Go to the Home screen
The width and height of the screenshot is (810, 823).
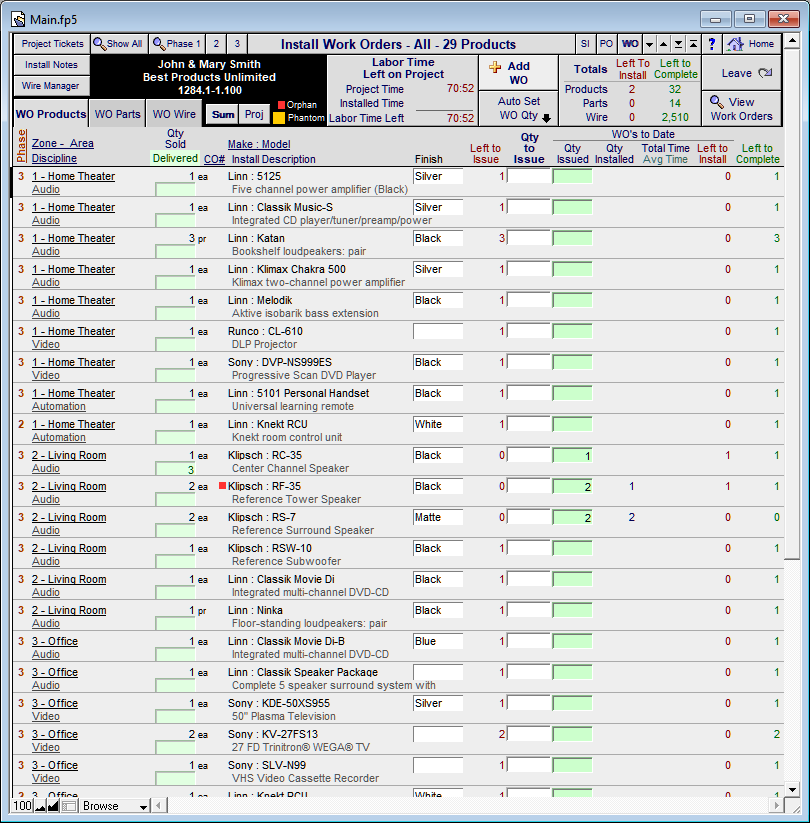coord(752,44)
